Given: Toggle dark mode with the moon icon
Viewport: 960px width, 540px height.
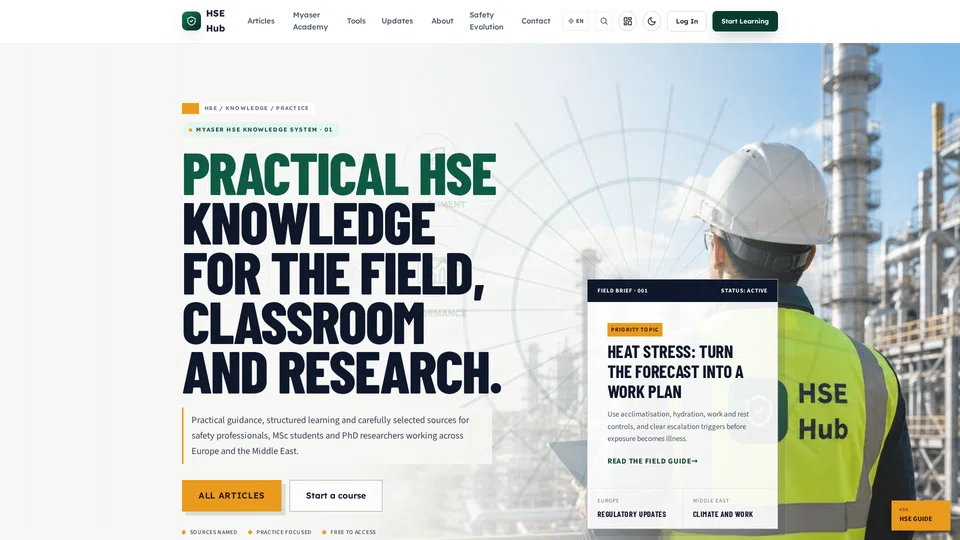Looking at the screenshot, I should 651,21.
